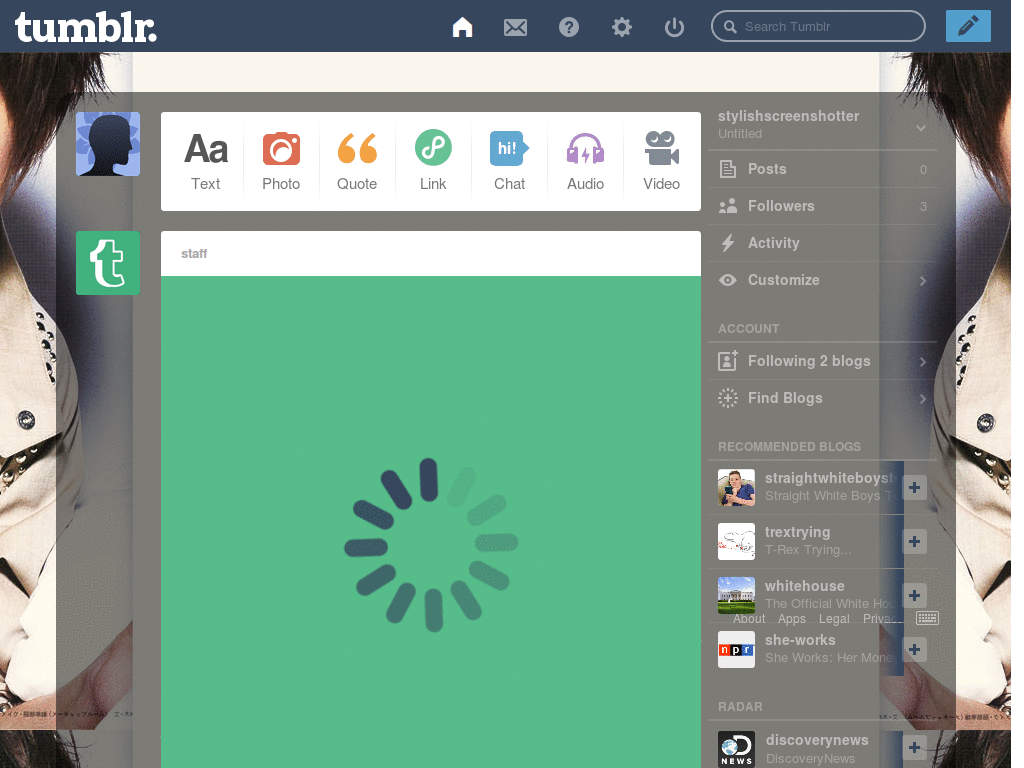Click the Log out power icon
The image size is (1024, 768).
pos(674,27)
